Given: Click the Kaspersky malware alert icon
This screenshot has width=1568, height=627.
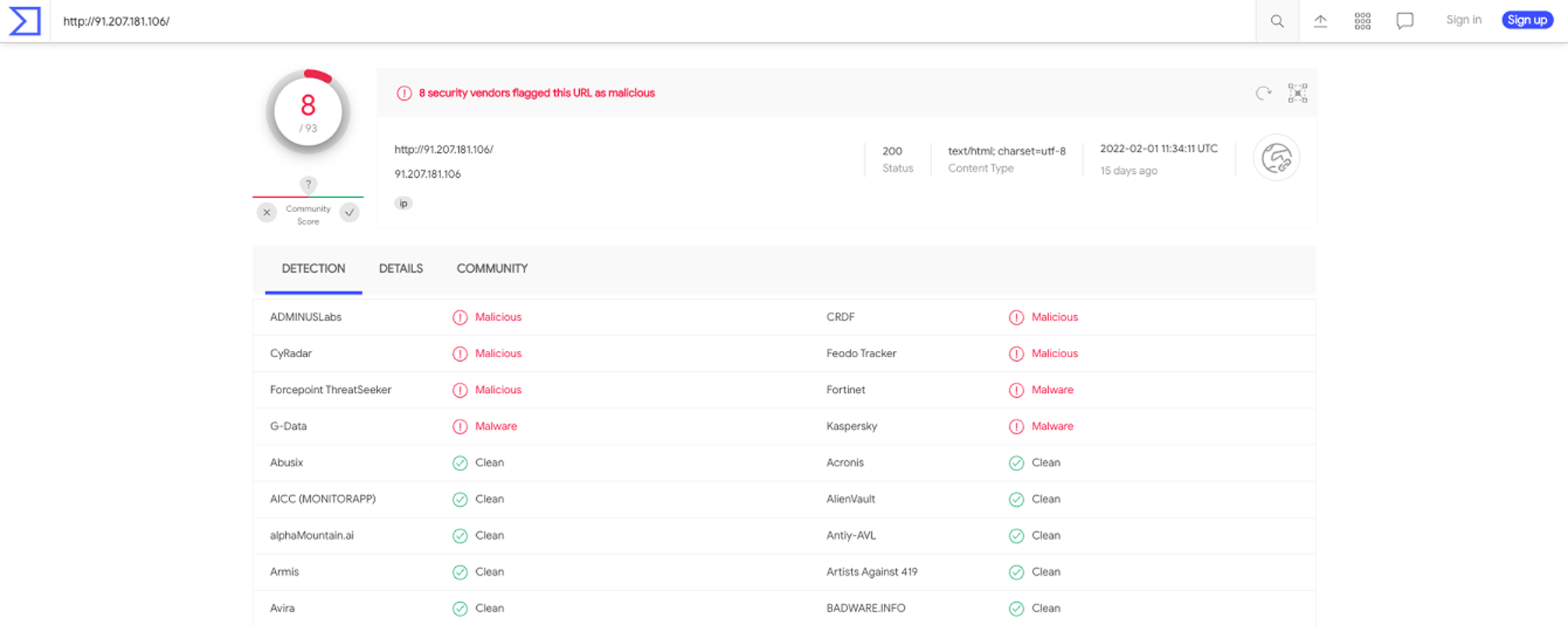Looking at the screenshot, I should point(1016,427).
